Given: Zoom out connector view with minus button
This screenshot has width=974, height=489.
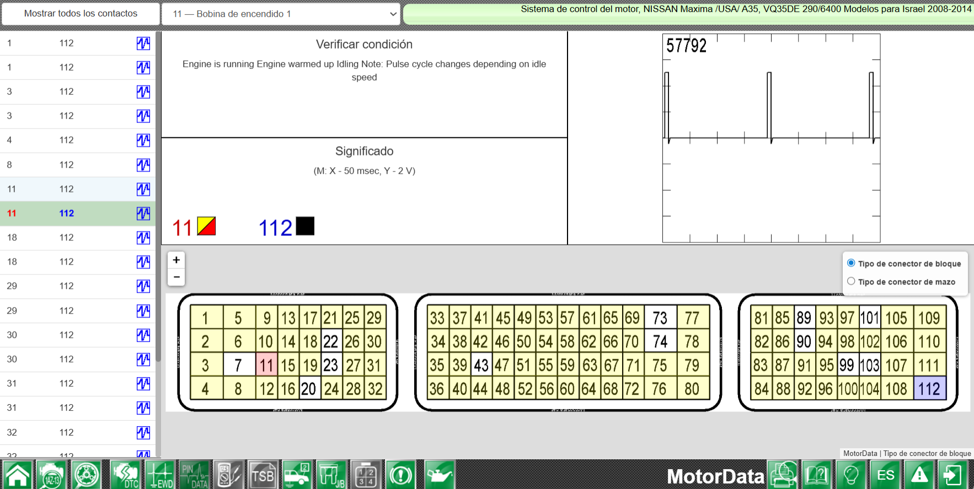Looking at the screenshot, I should pos(176,277).
